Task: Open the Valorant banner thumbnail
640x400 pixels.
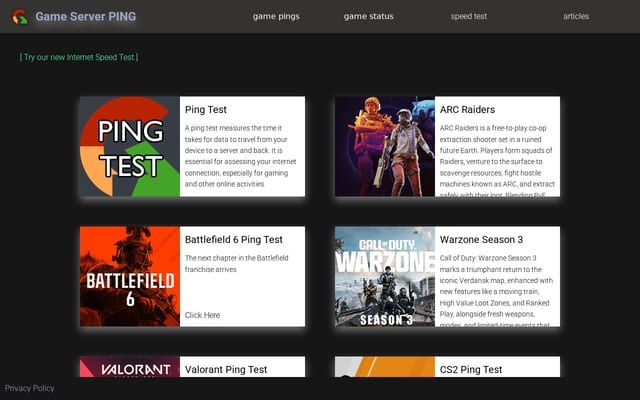Action: (x=130, y=367)
